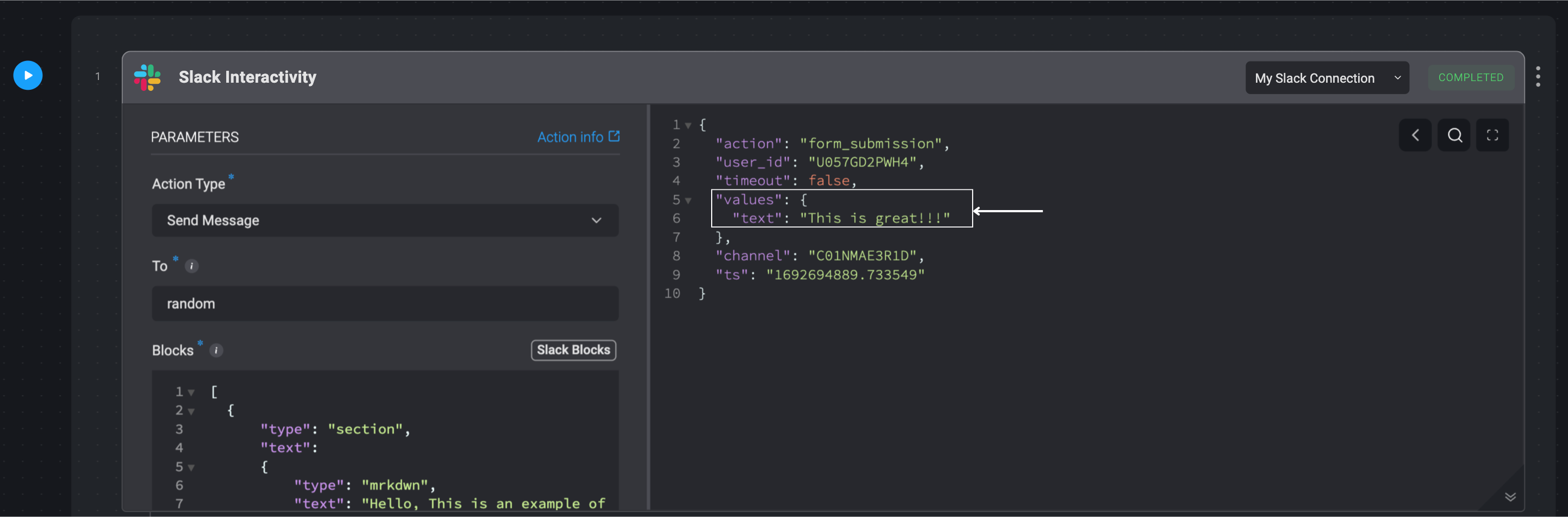Open the three-dot step options menu
1568x517 pixels.
click(x=1538, y=77)
